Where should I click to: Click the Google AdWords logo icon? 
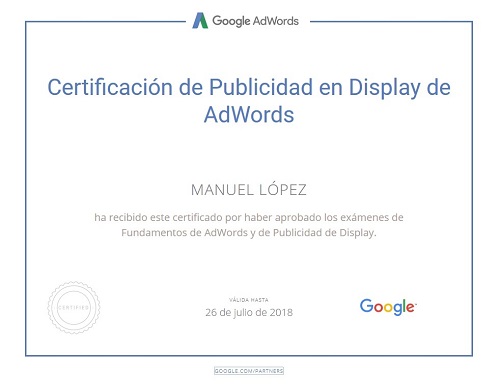point(200,21)
